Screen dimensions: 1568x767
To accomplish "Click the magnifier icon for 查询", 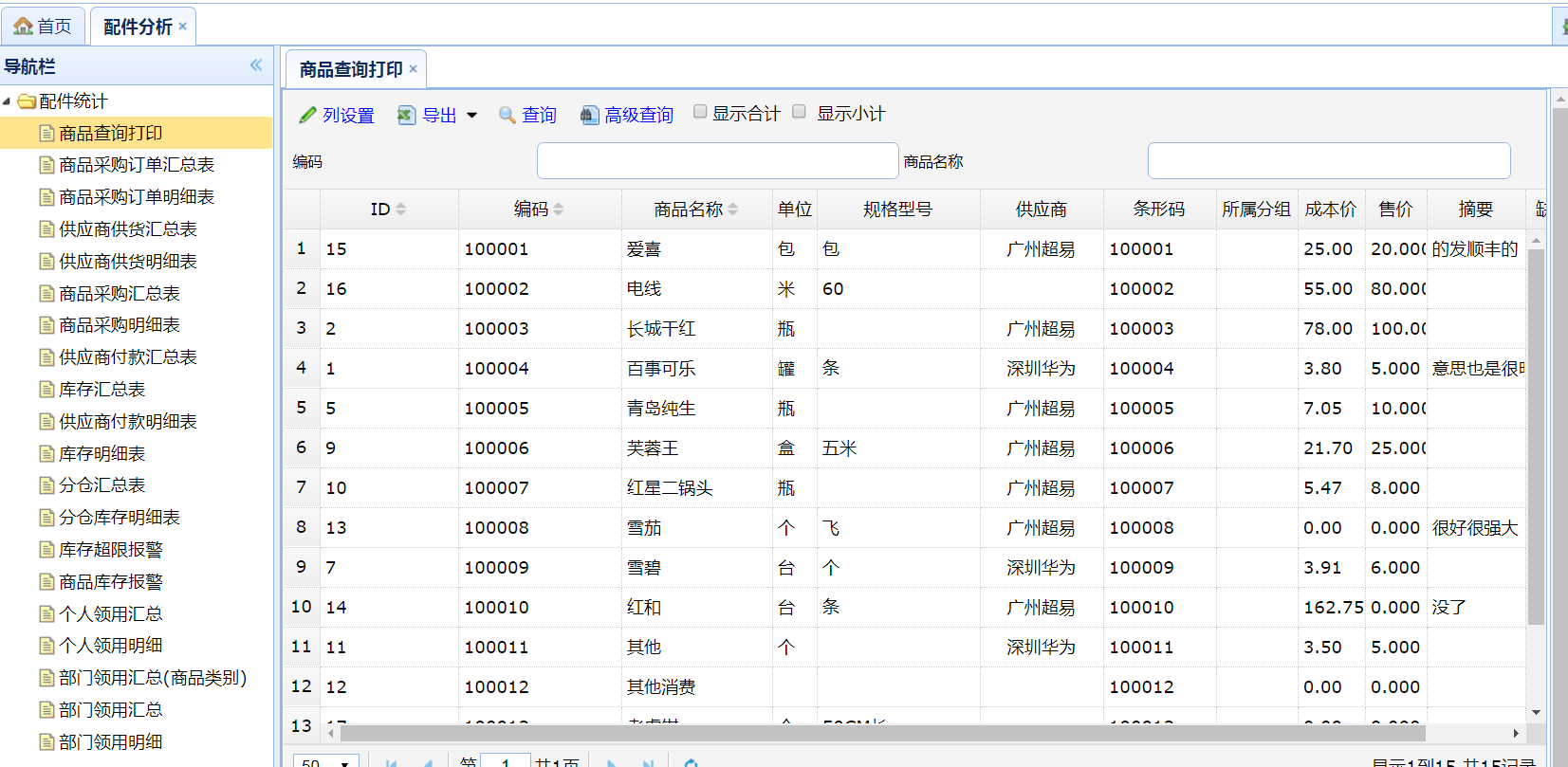I will [x=507, y=115].
